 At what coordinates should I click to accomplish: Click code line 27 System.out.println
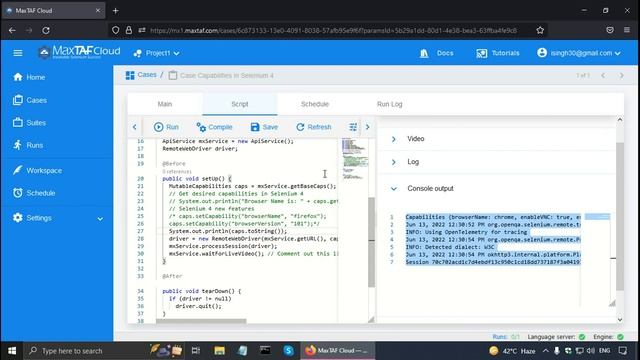click(x=228, y=231)
